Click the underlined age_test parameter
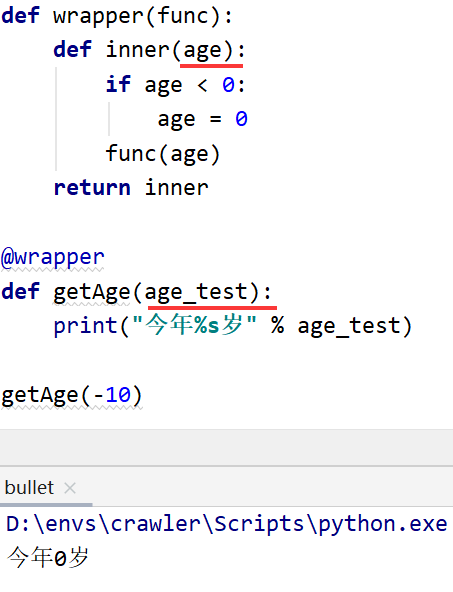Viewport: 453px width, 592px height. coord(196,293)
